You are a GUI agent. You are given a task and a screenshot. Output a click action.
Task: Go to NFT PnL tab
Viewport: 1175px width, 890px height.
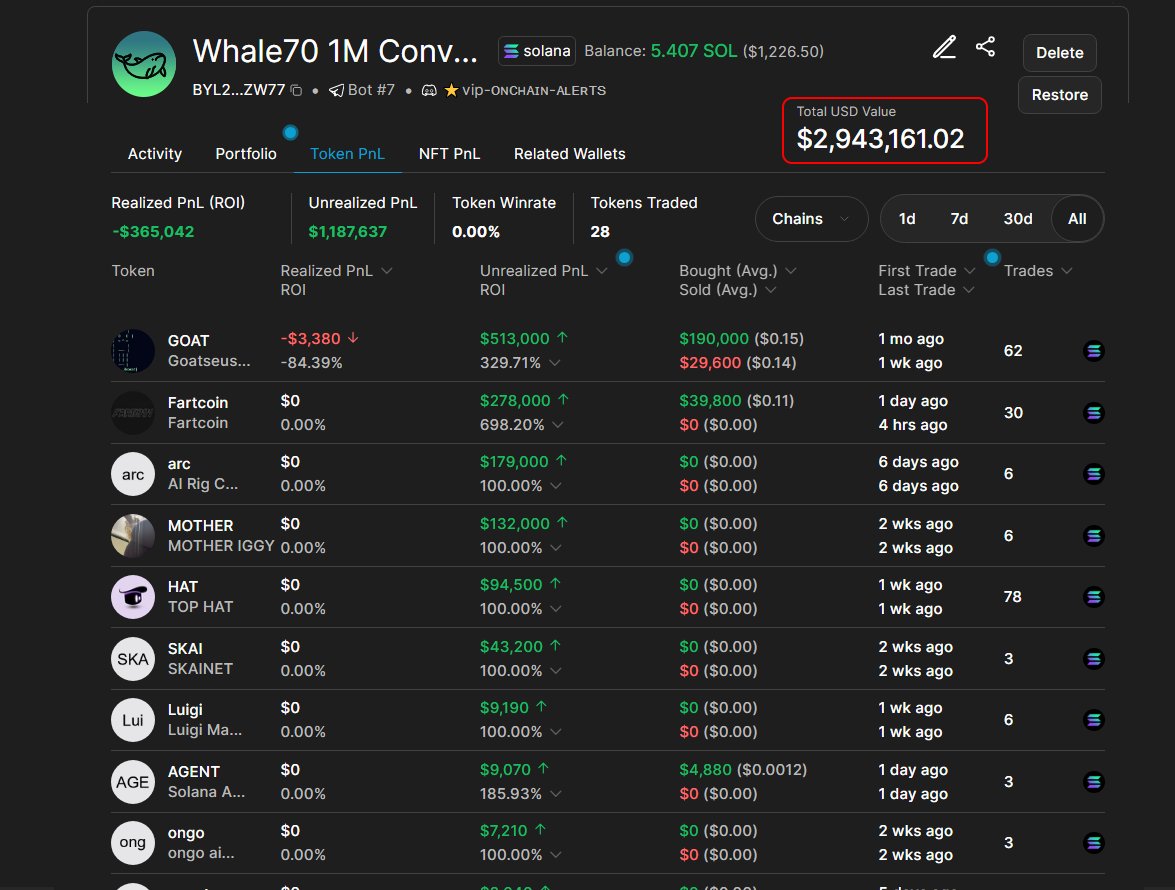[x=450, y=154]
